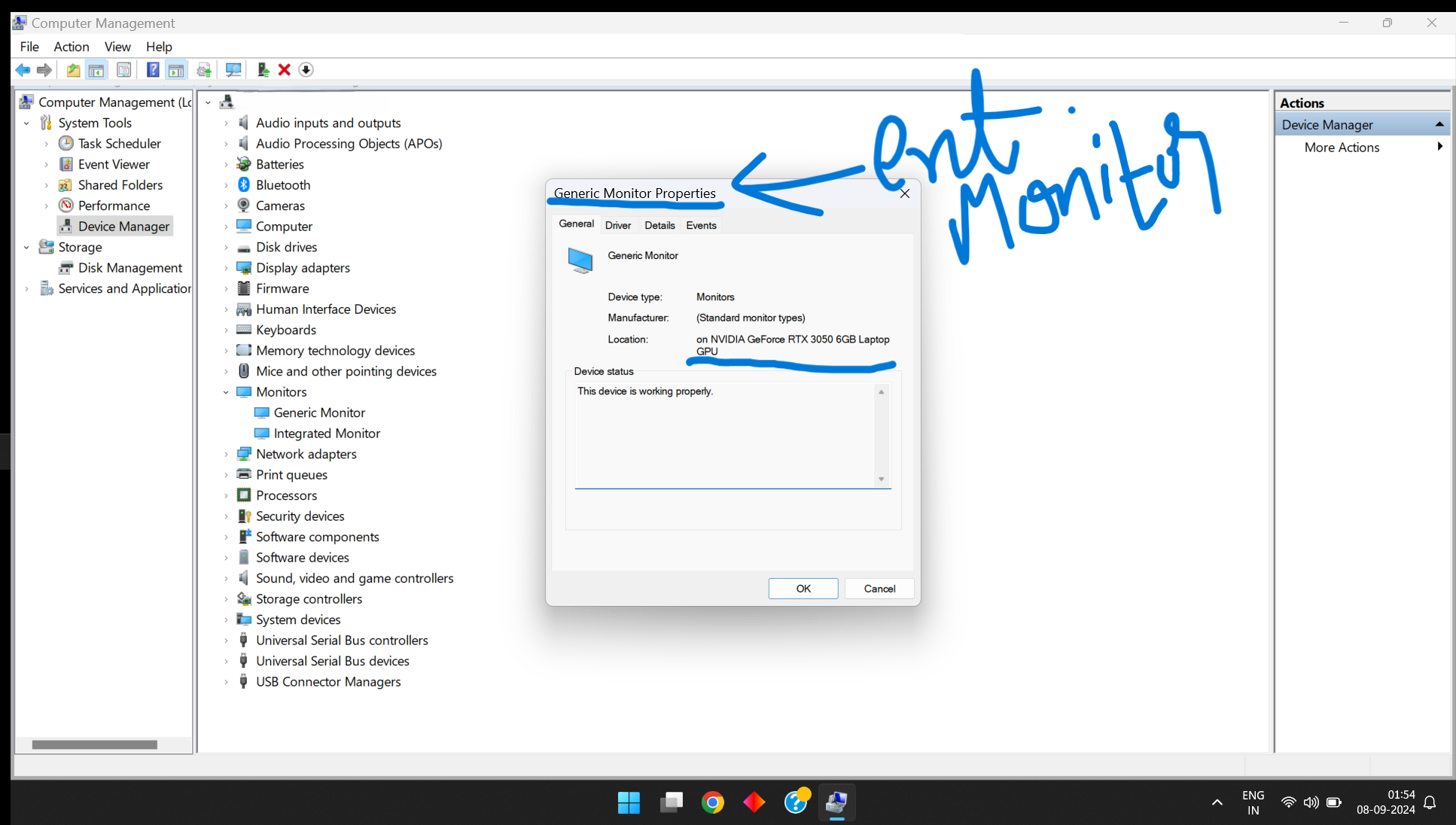Collapse the System Tools node

pyautogui.click(x=26, y=123)
